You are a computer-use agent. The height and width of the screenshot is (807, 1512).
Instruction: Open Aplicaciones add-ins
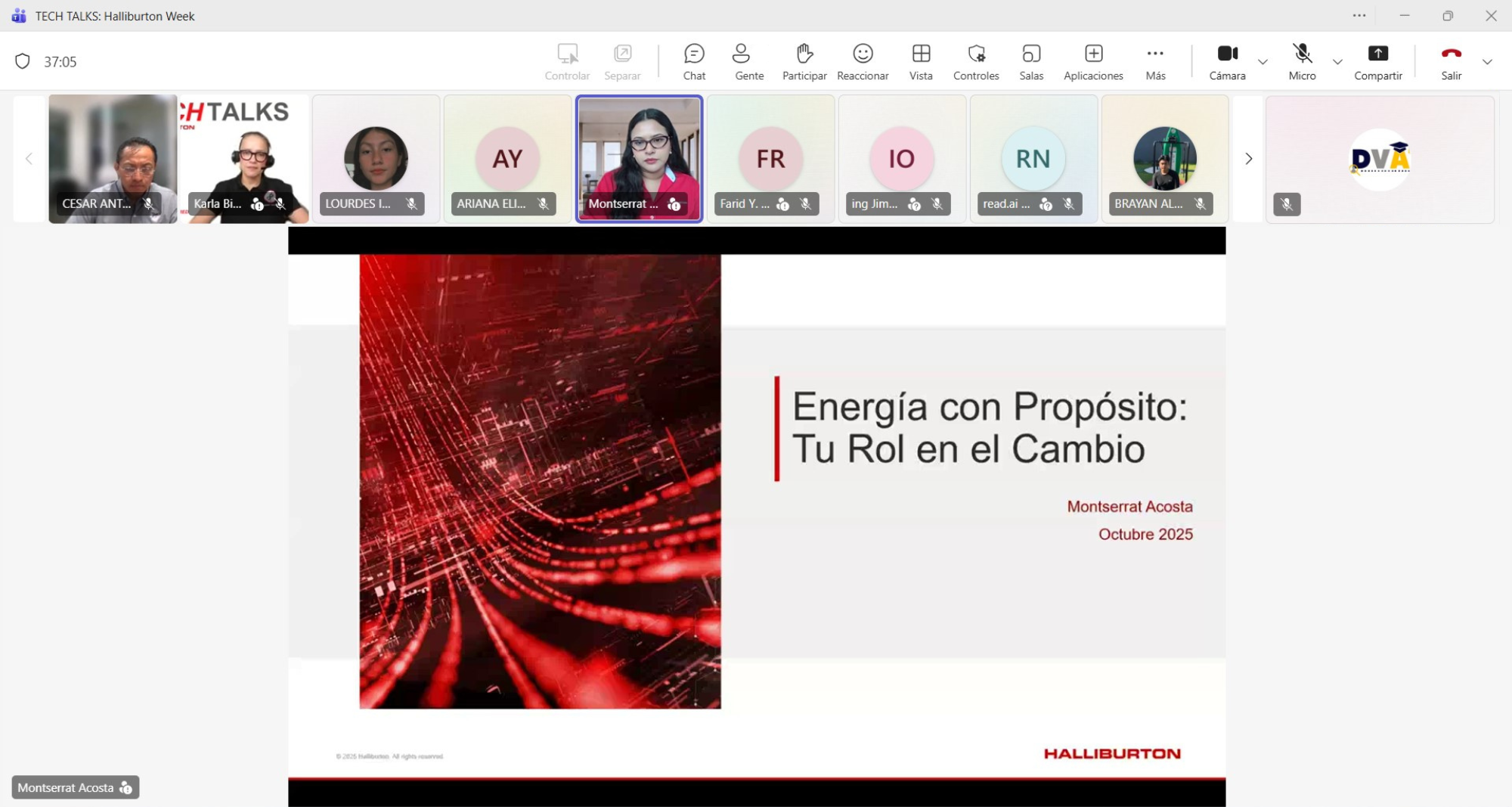pos(1092,61)
